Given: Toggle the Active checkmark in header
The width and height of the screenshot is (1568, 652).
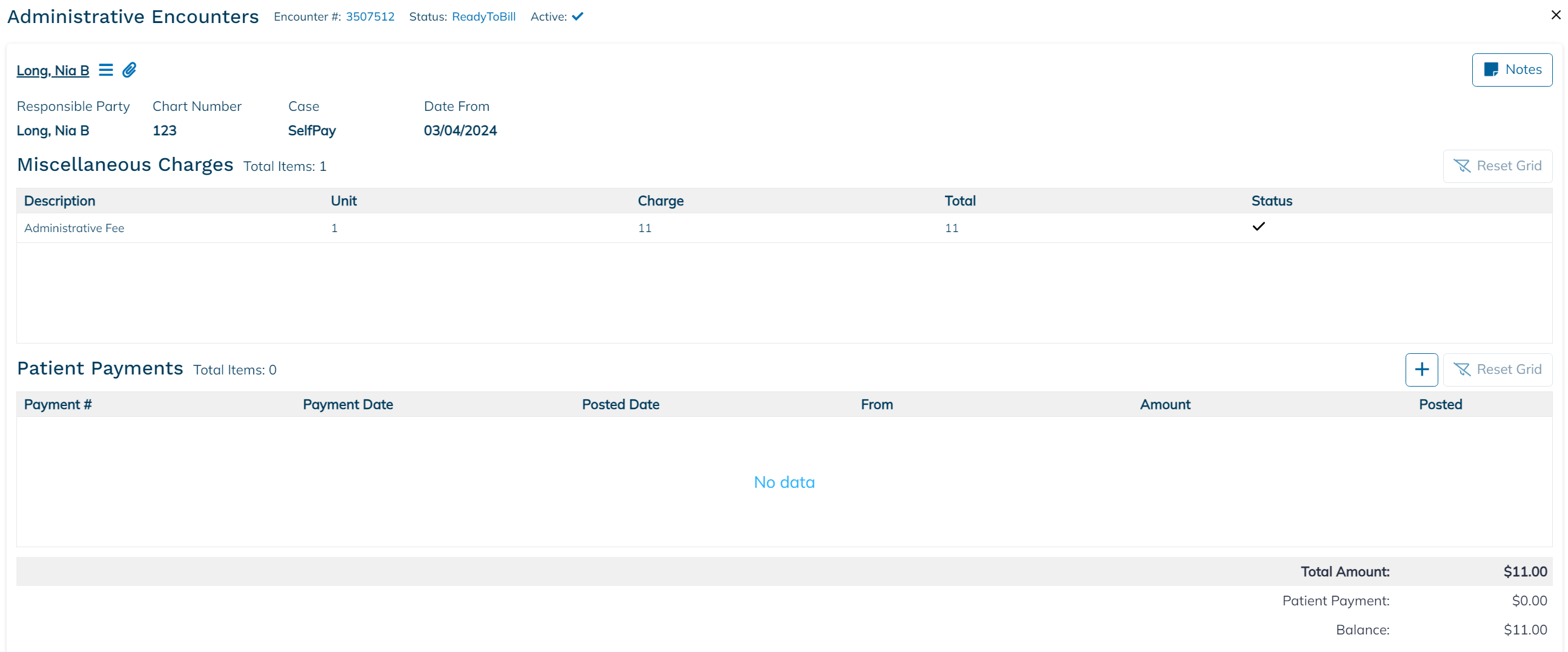Looking at the screenshot, I should point(578,16).
